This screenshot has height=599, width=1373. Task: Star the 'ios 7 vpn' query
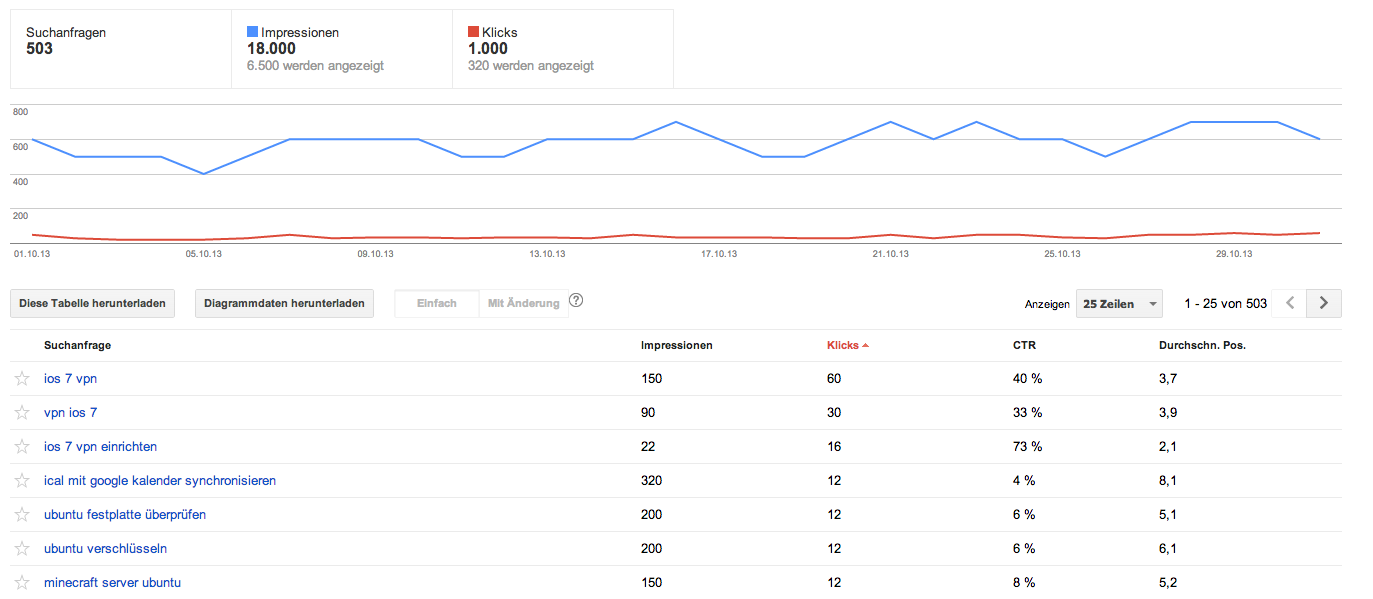[x=22, y=379]
